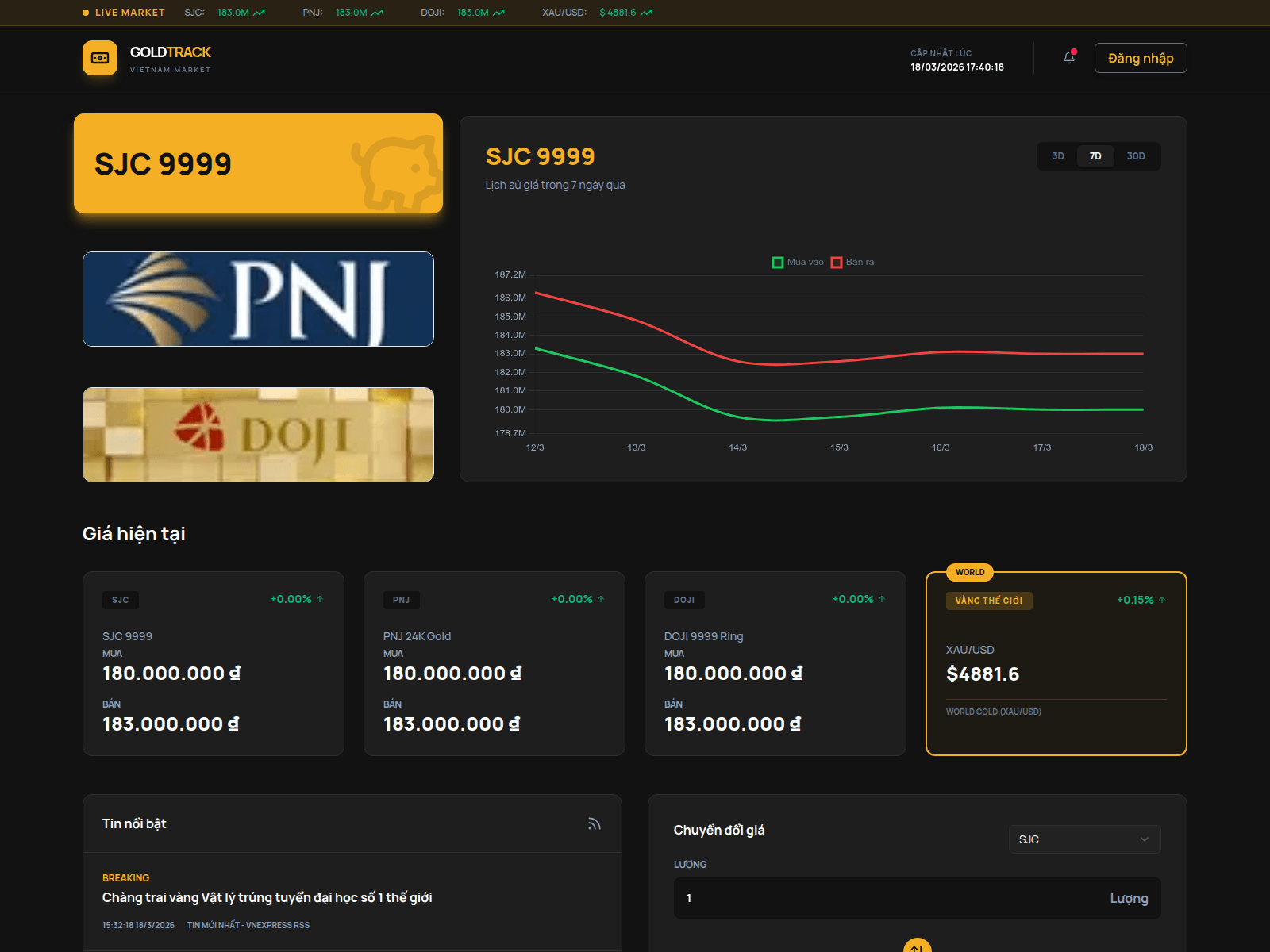
Task: Open the notifications bell
Action: pos(1069,57)
